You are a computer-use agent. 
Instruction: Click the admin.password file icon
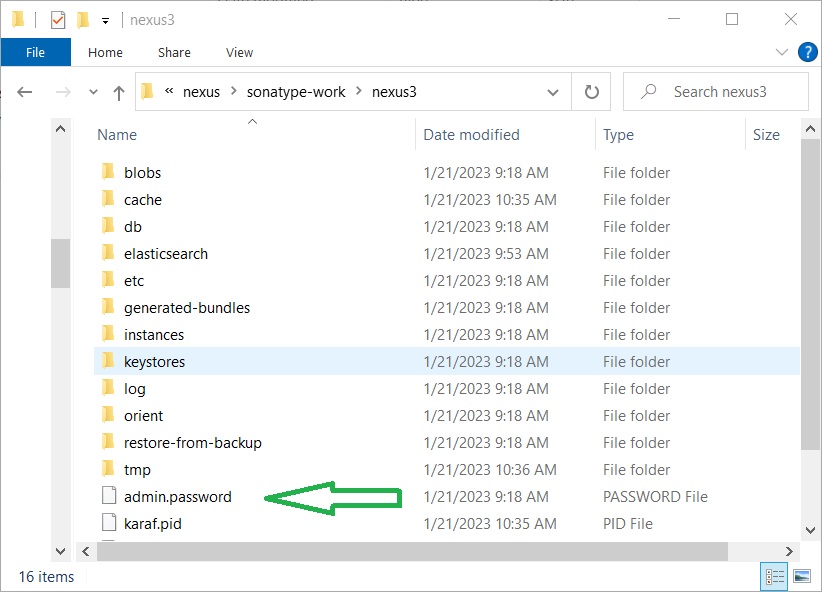(x=109, y=496)
